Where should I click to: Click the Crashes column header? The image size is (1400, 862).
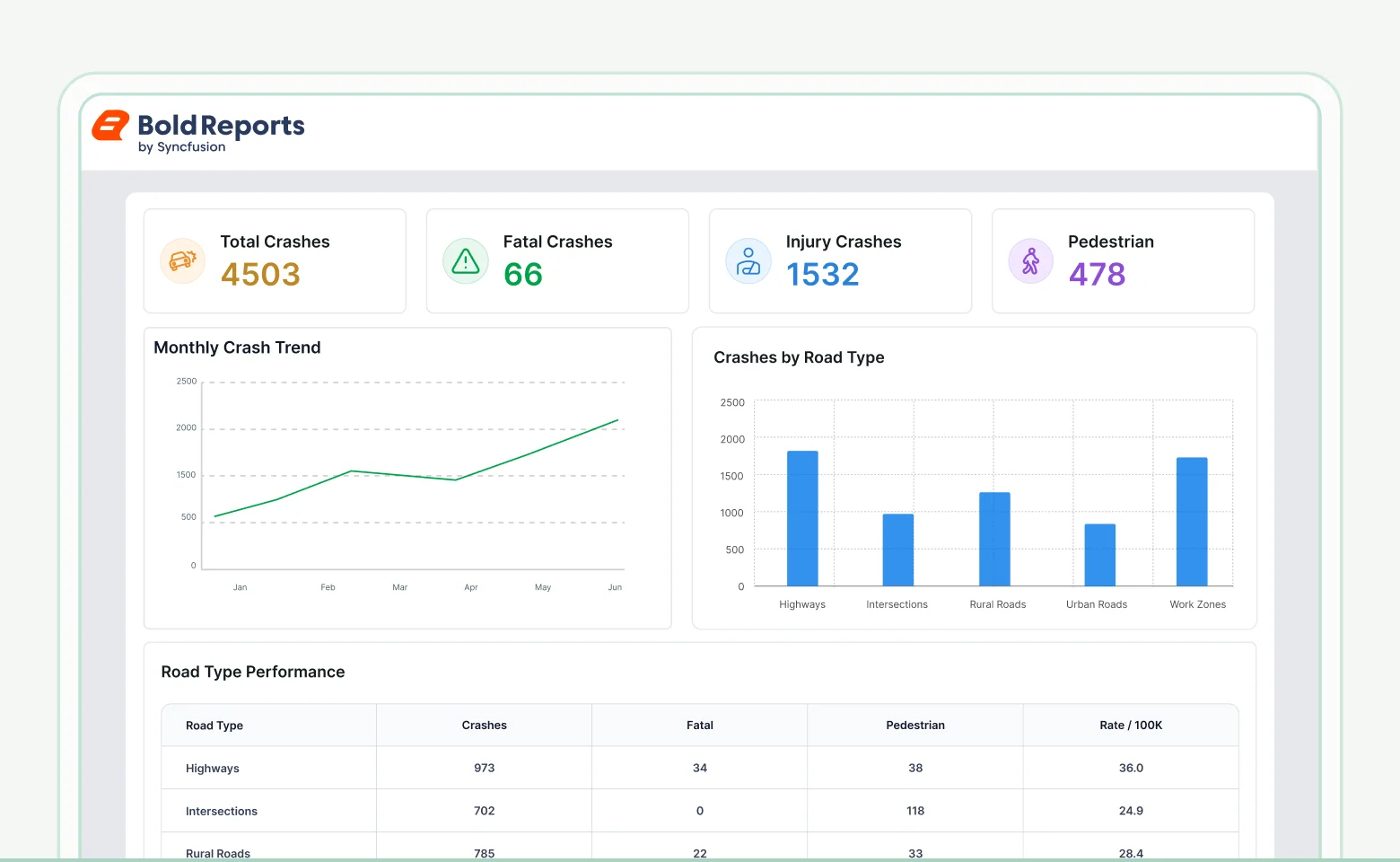click(485, 726)
